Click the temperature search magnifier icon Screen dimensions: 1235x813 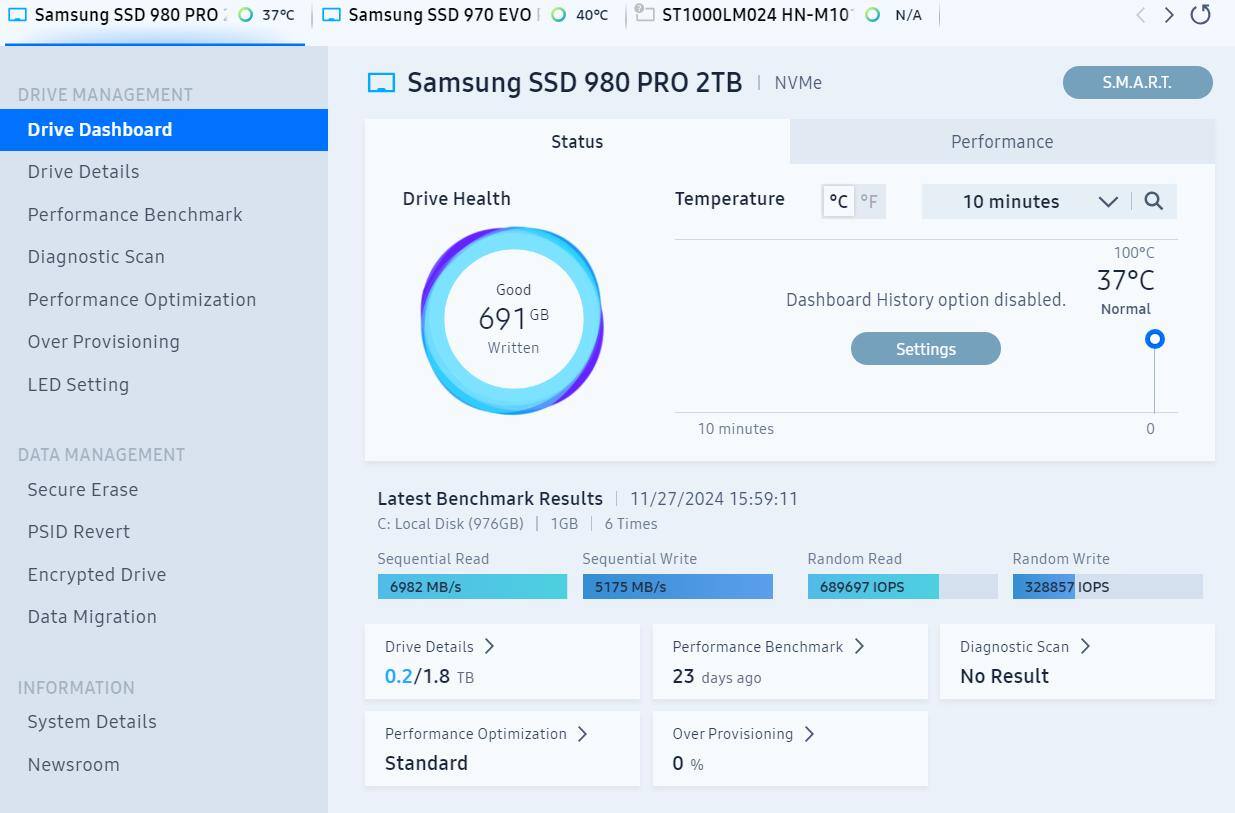tap(1153, 201)
